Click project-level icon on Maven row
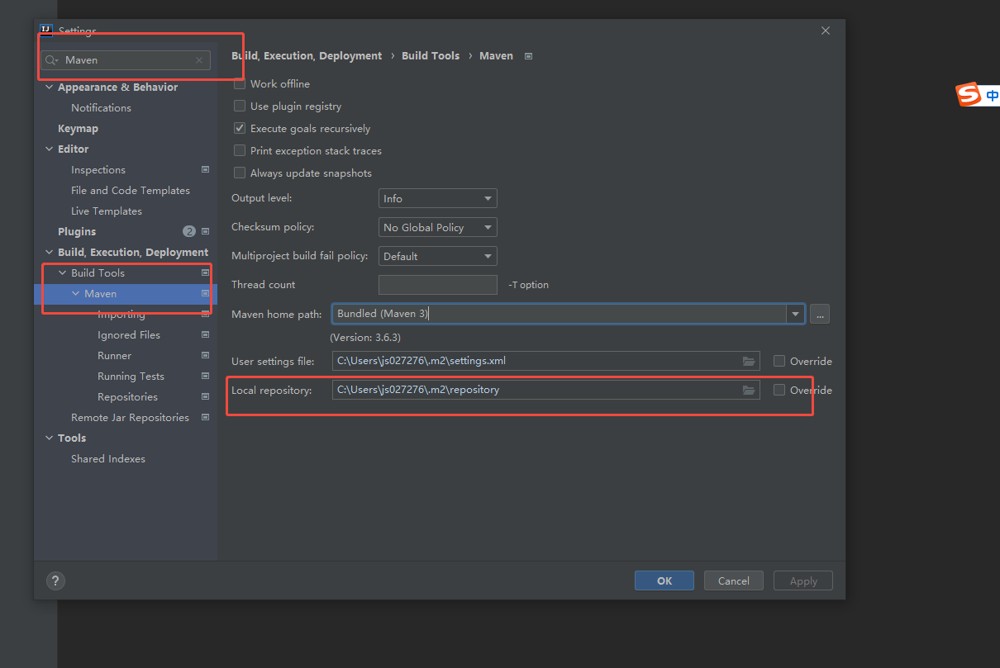The width and height of the screenshot is (1000, 668). [205, 293]
